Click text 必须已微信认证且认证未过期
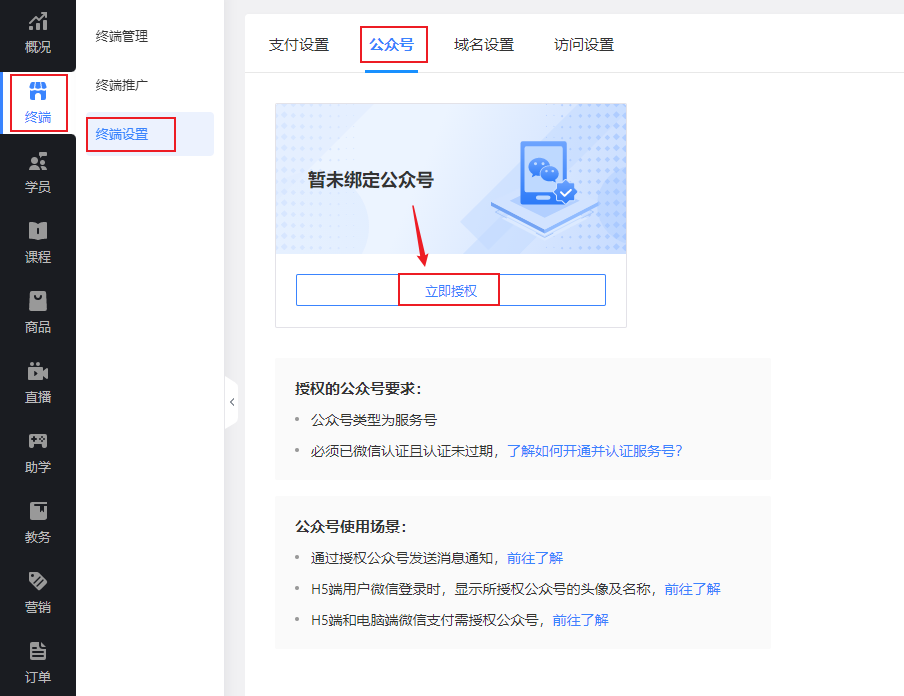 click(402, 451)
